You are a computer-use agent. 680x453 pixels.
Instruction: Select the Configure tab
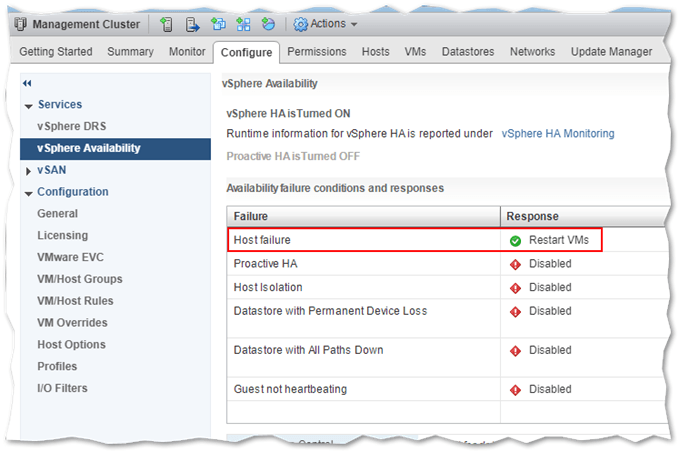(x=246, y=52)
